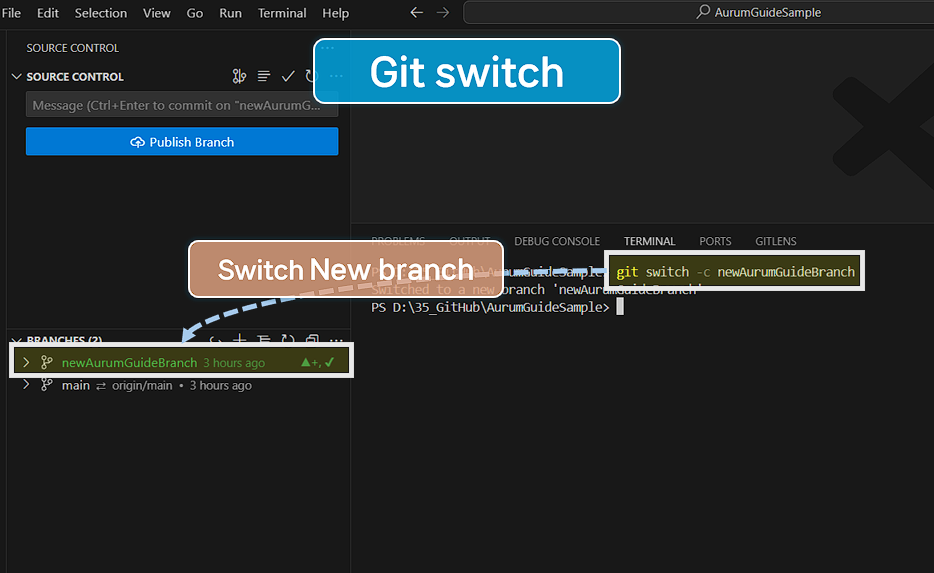Click the AurumGuideSample command center search box

click(698, 12)
